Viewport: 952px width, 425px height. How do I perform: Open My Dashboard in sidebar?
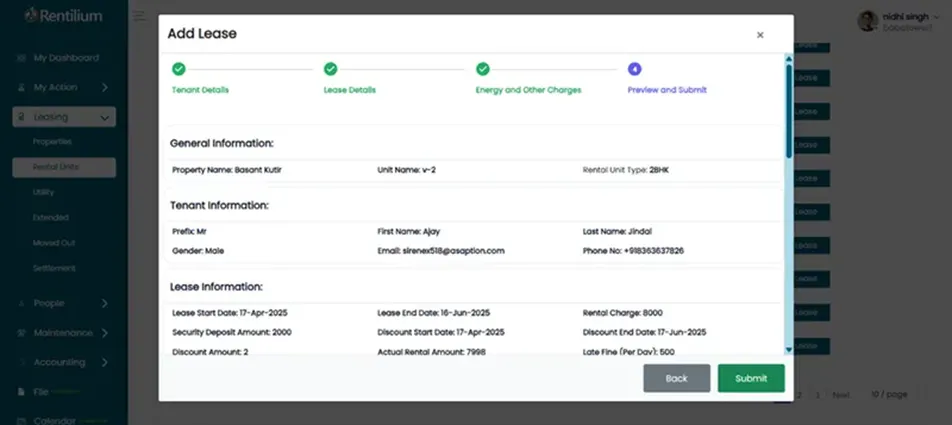tap(66, 58)
